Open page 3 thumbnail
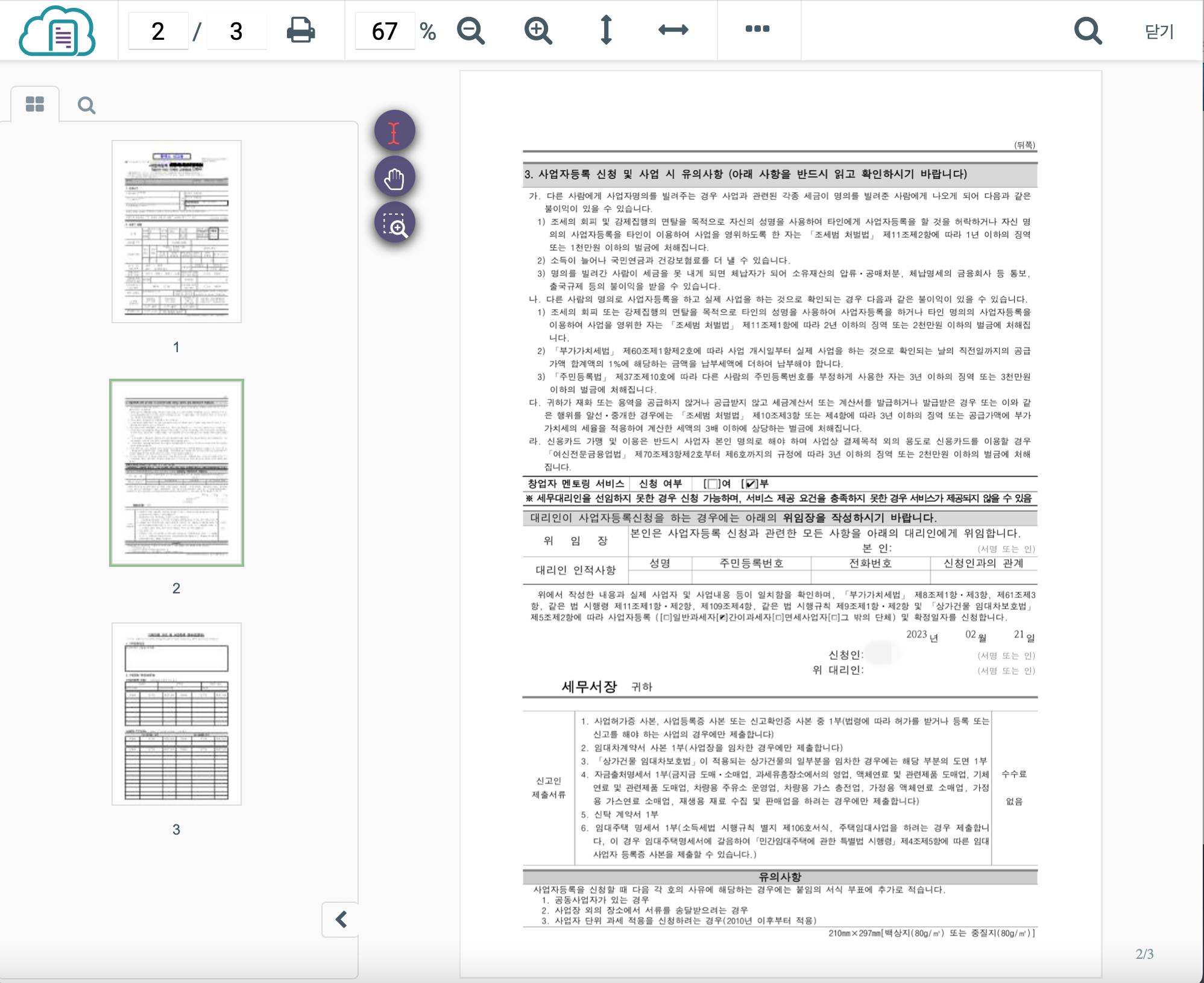The width and height of the screenshot is (1204, 983). click(176, 714)
